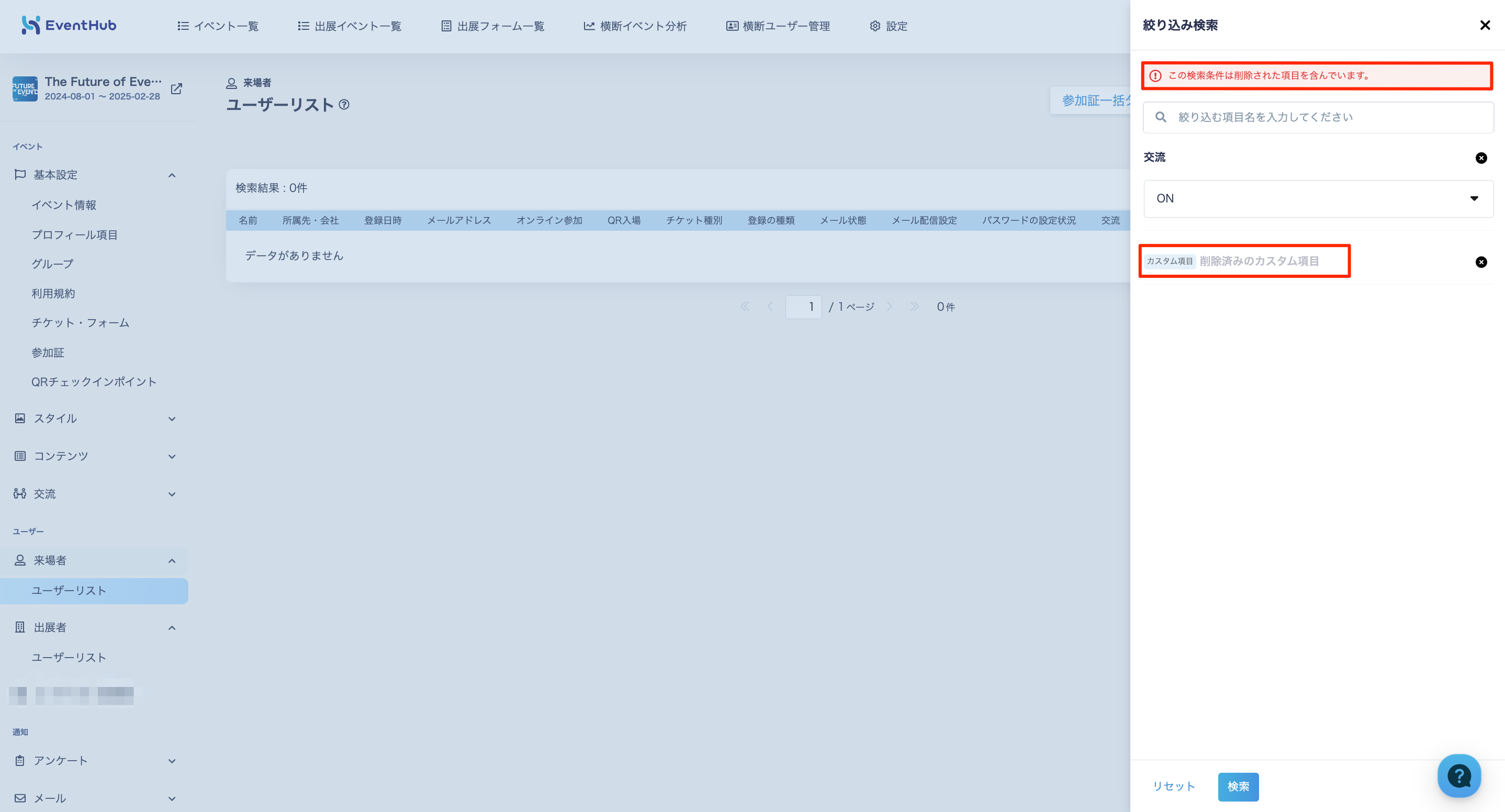Collapse the 出展者 section
The image size is (1505, 812).
pos(172,628)
